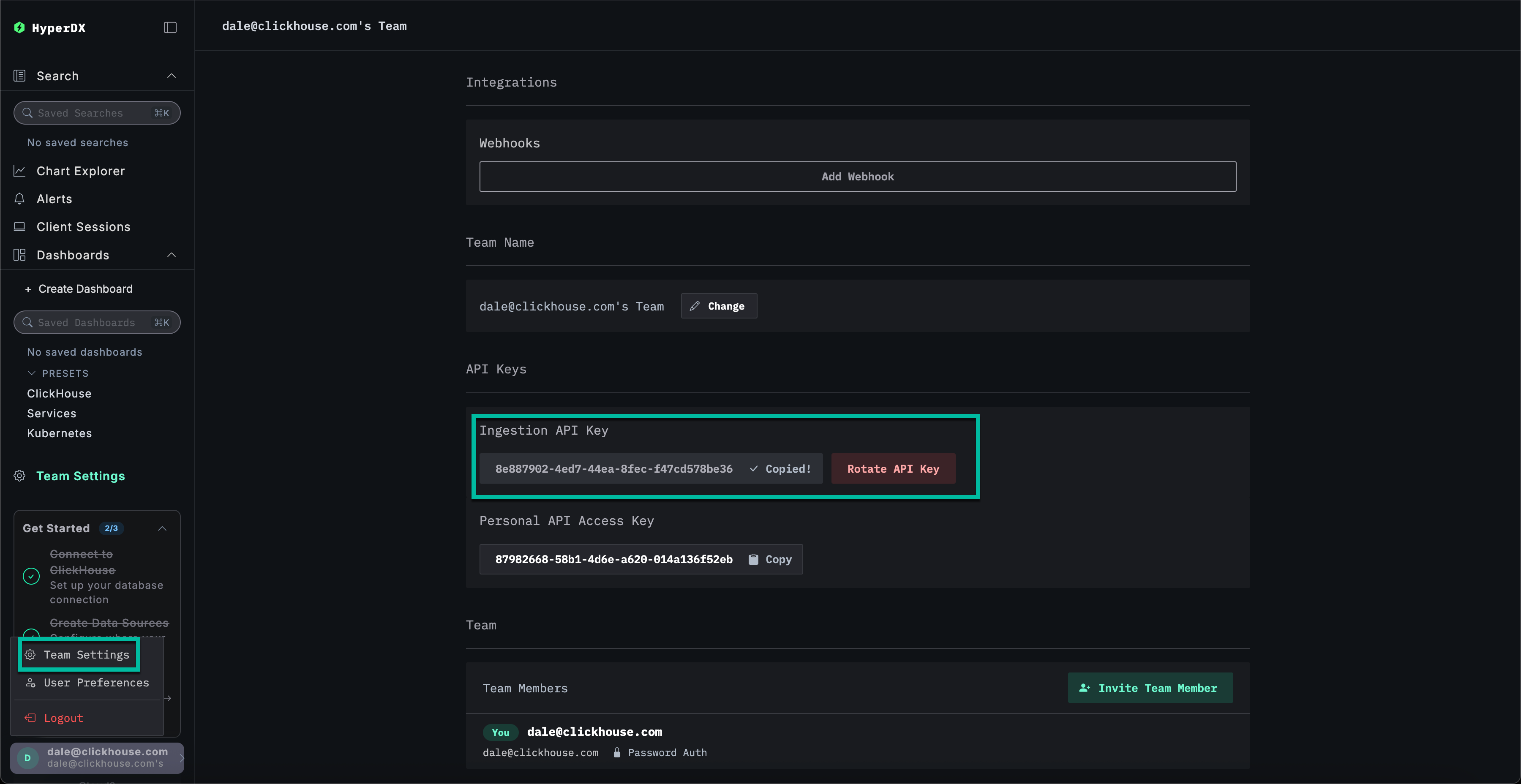
Task: Collapse the Get Started panel
Action: 162,528
